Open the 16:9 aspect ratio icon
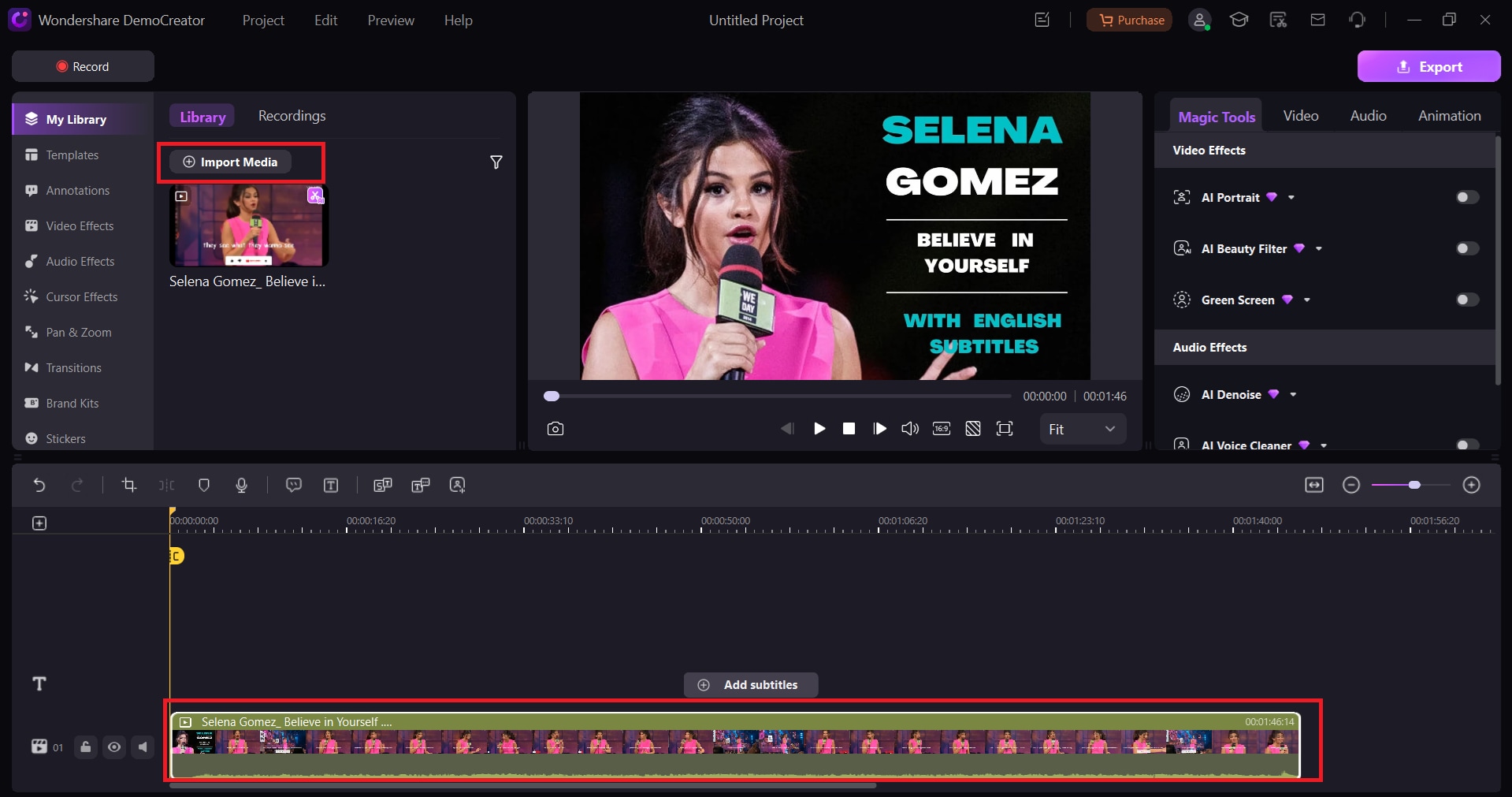 [942, 429]
